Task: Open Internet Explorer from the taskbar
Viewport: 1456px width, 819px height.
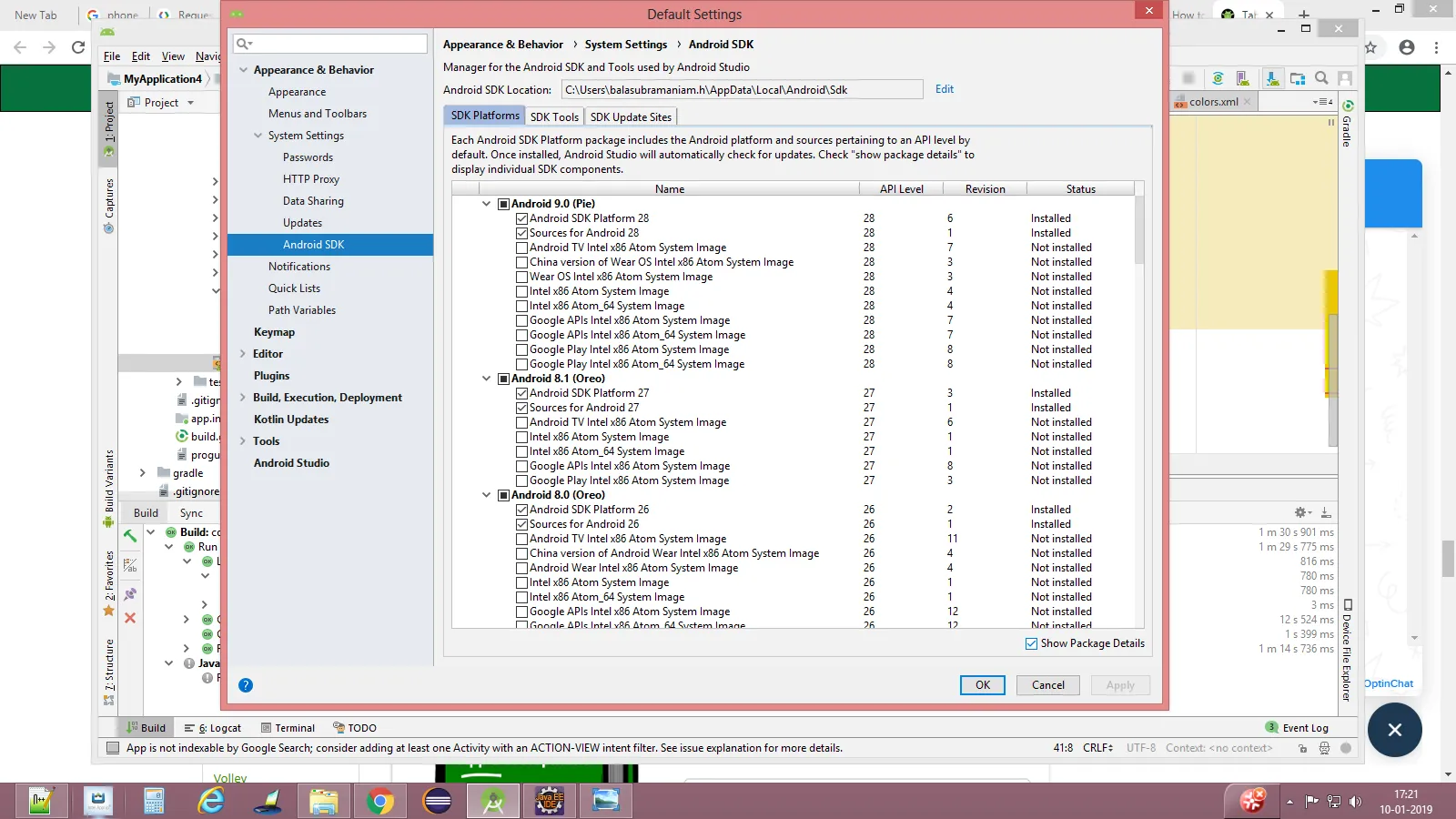Action: [211, 801]
